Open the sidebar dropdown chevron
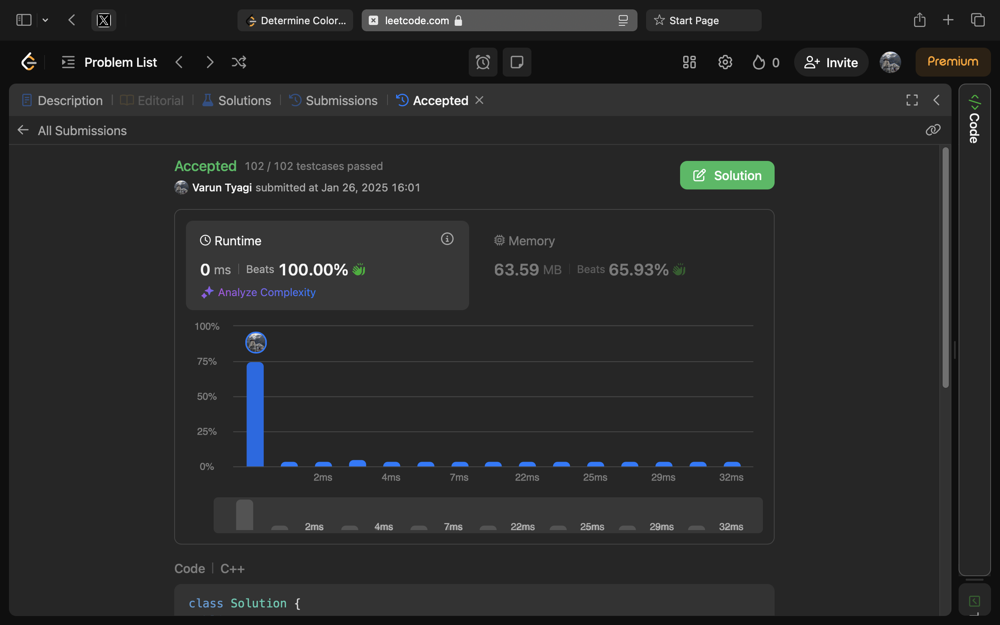This screenshot has width=1000, height=625. (45, 20)
